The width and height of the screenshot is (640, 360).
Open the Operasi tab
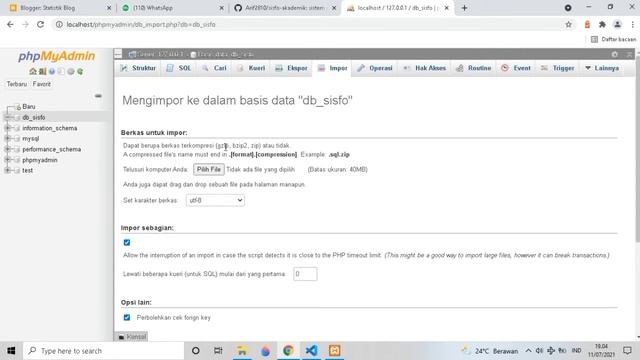coord(375,68)
